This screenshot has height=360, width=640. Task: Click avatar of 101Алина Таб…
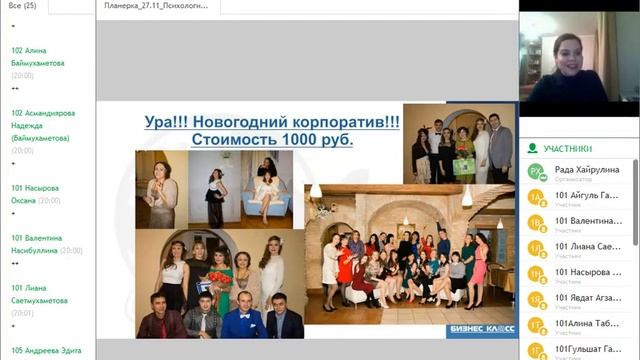pyautogui.click(x=536, y=326)
